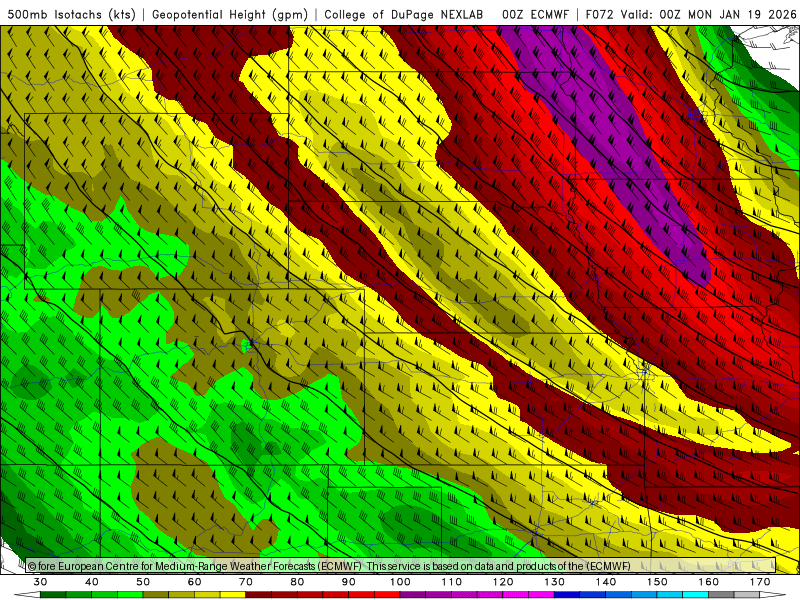Screen dimensions: 800x600
Task: Click the legend value '80'
Action: pyautogui.click(x=297, y=582)
